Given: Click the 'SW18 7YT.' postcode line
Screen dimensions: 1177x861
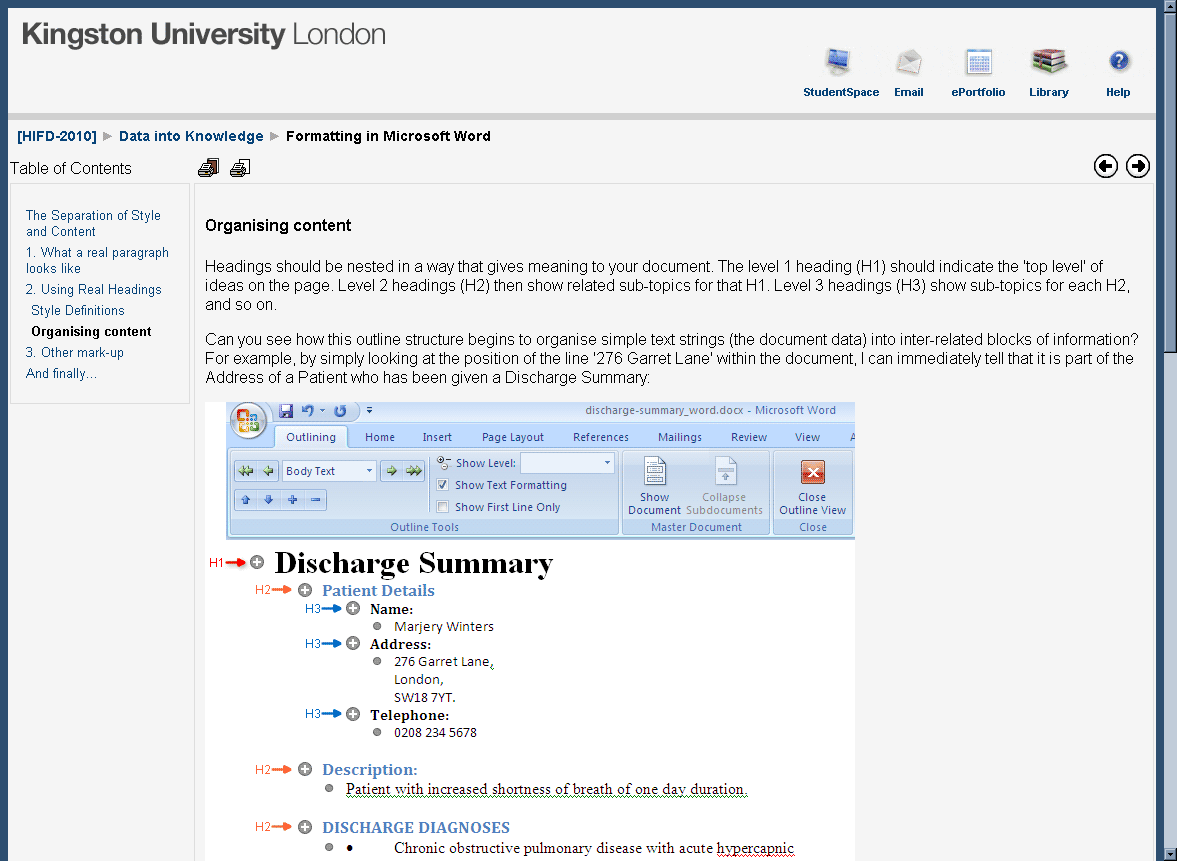Looking at the screenshot, I should [425, 697].
